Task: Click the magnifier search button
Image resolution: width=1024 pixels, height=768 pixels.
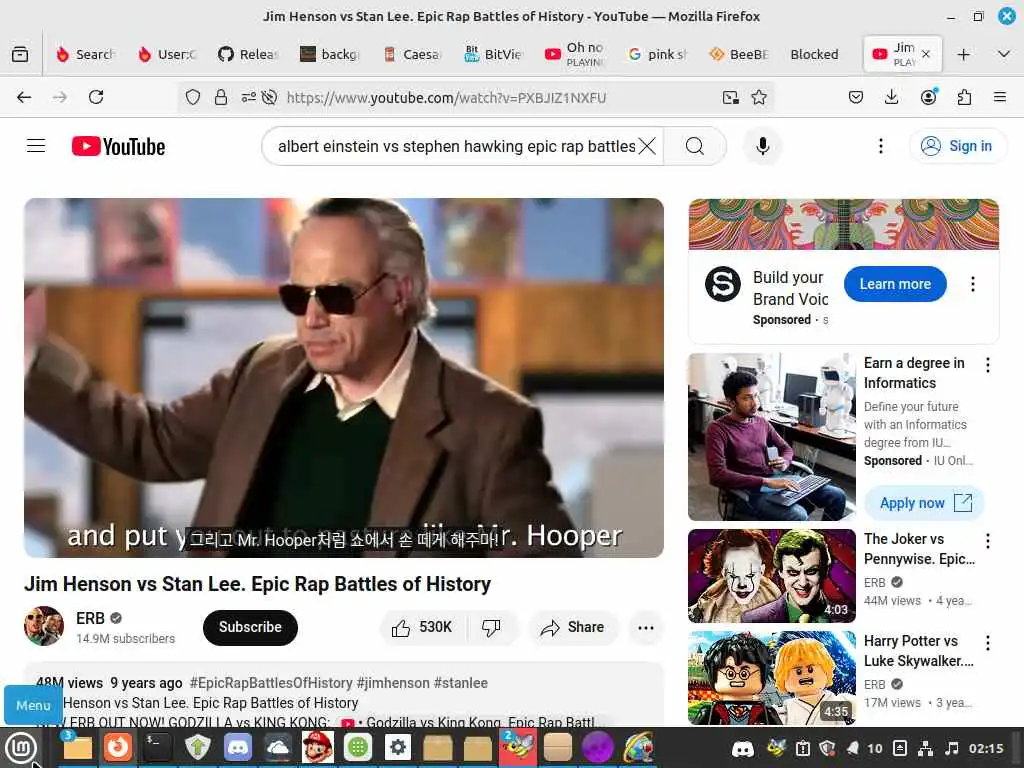Action: pos(695,146)
